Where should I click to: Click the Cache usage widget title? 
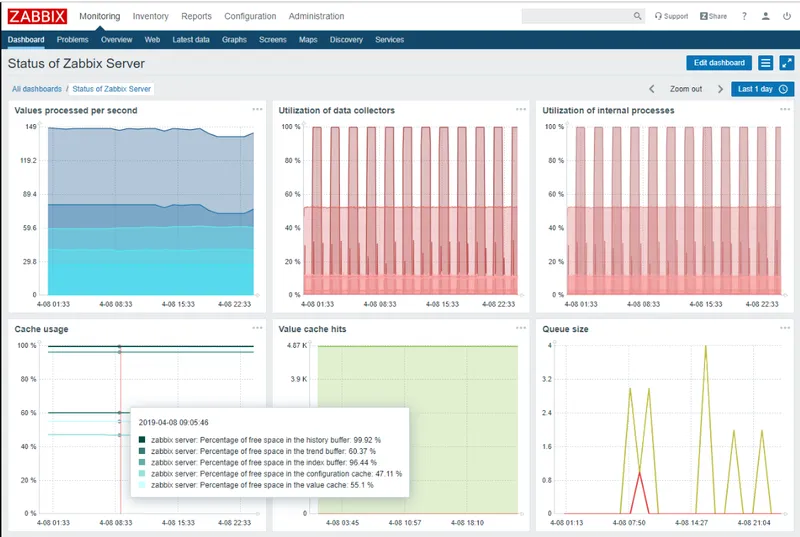41,329
